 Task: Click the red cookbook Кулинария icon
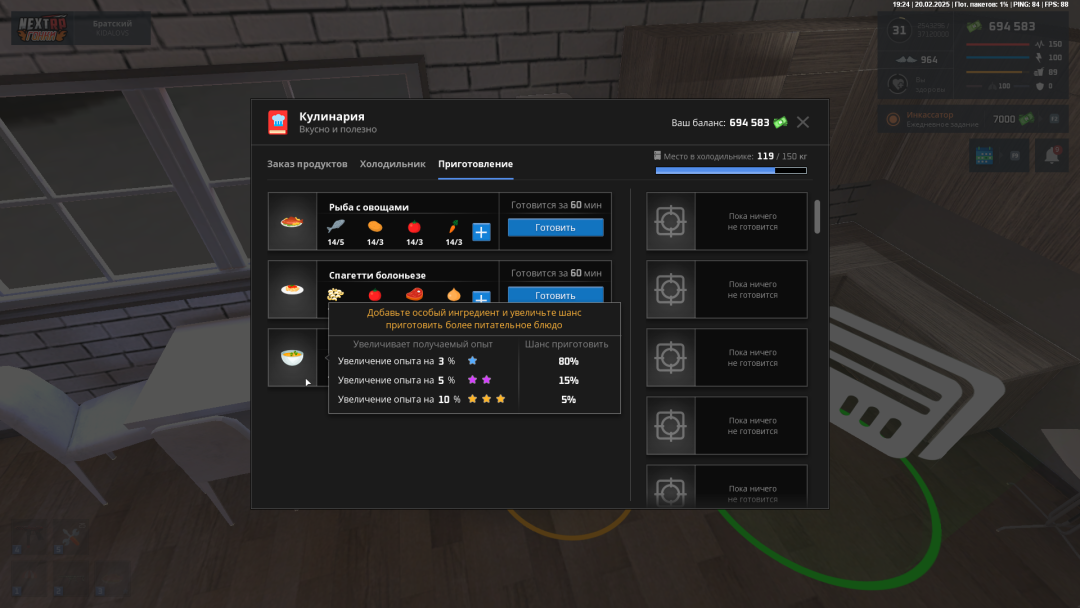277,122
